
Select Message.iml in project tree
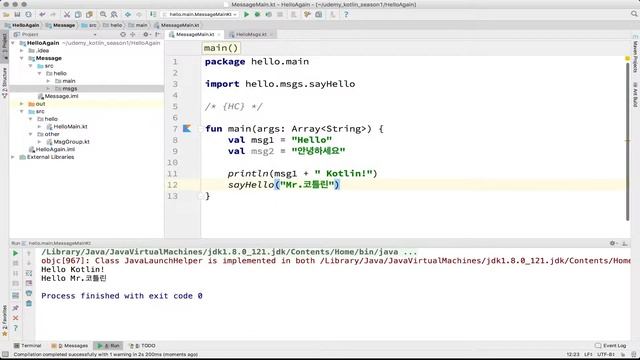61,96
